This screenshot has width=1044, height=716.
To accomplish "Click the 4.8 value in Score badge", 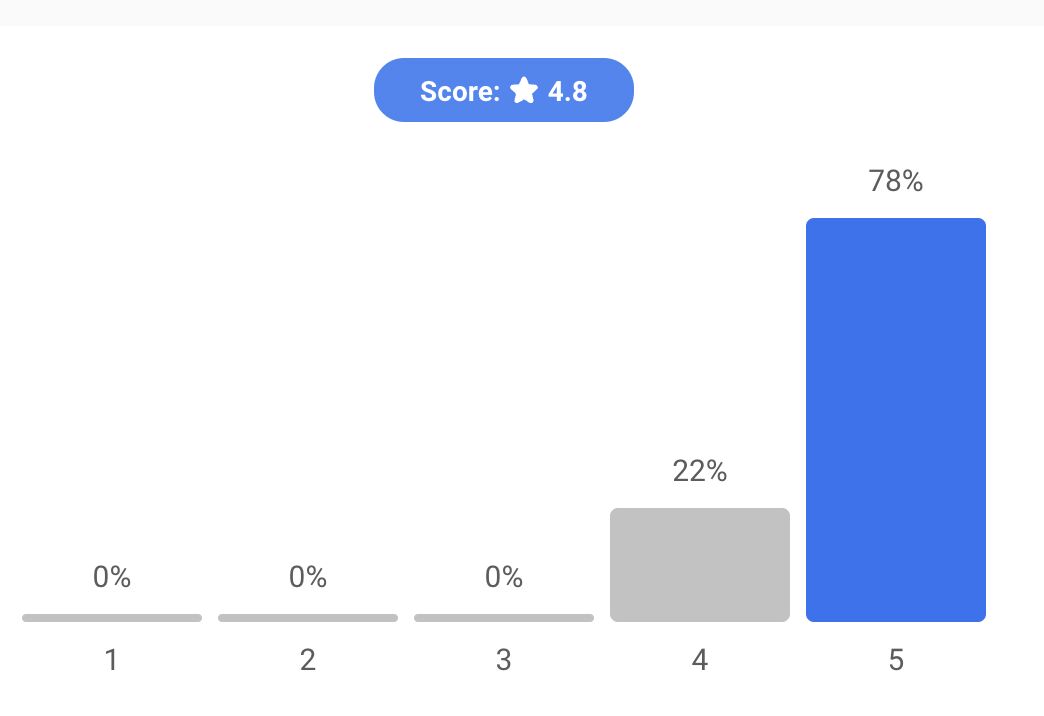I will click(567, 91).
